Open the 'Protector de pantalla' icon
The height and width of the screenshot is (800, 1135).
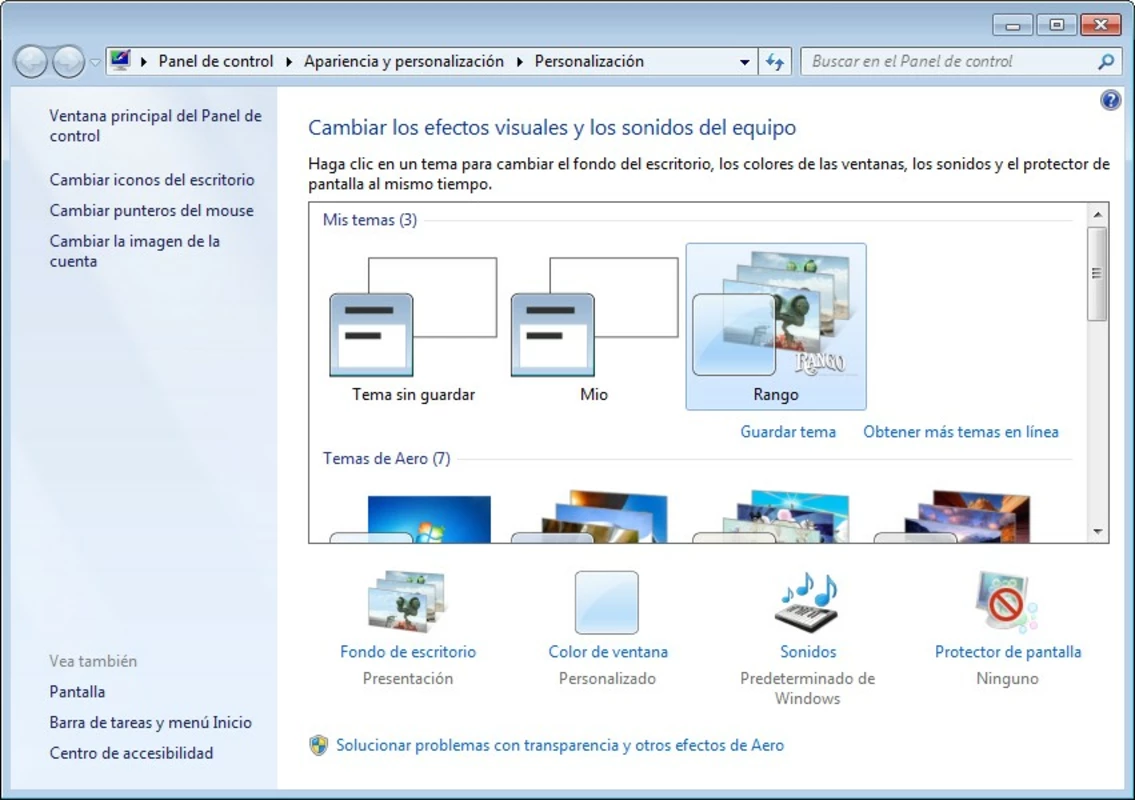pyautogui.click(x=1007, y=602)
